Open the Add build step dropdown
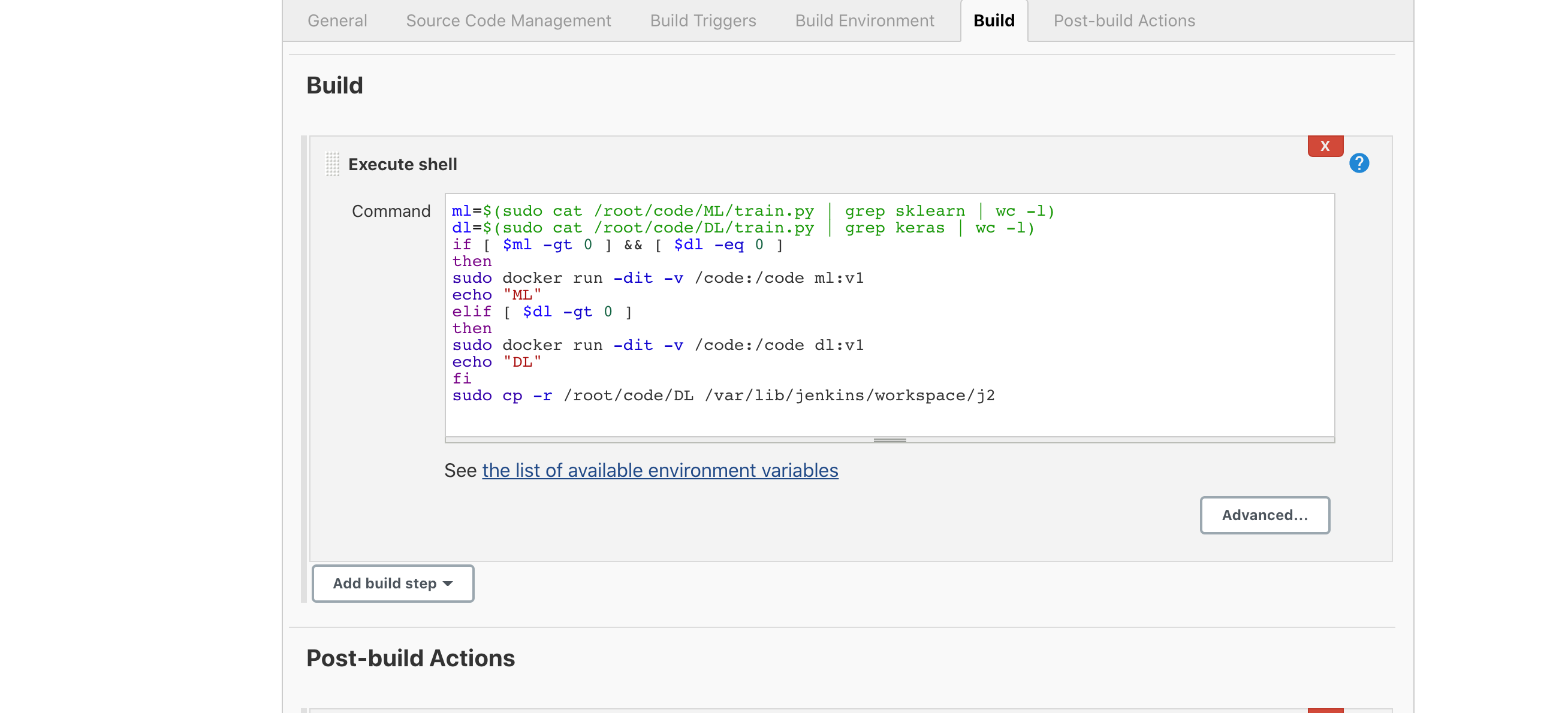The image size is (1568, 713). pos(393,583)
